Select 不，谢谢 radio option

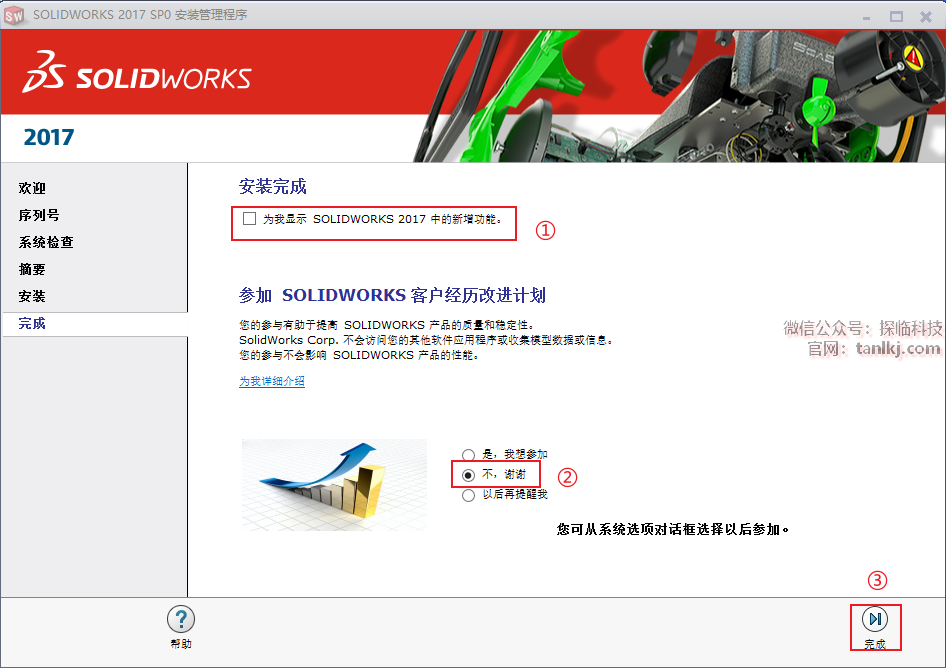(468, 475)
